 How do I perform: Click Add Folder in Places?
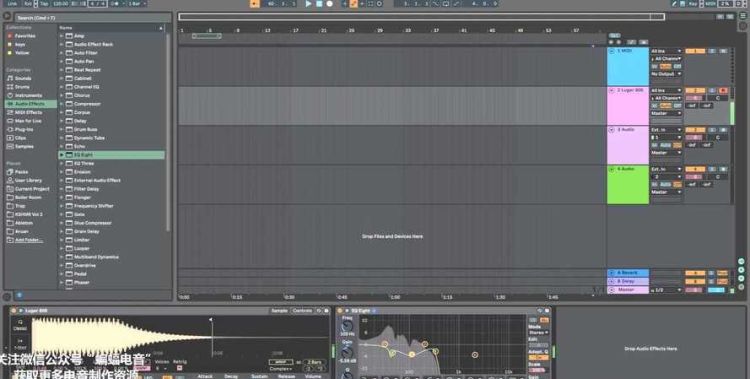point(29,240)
